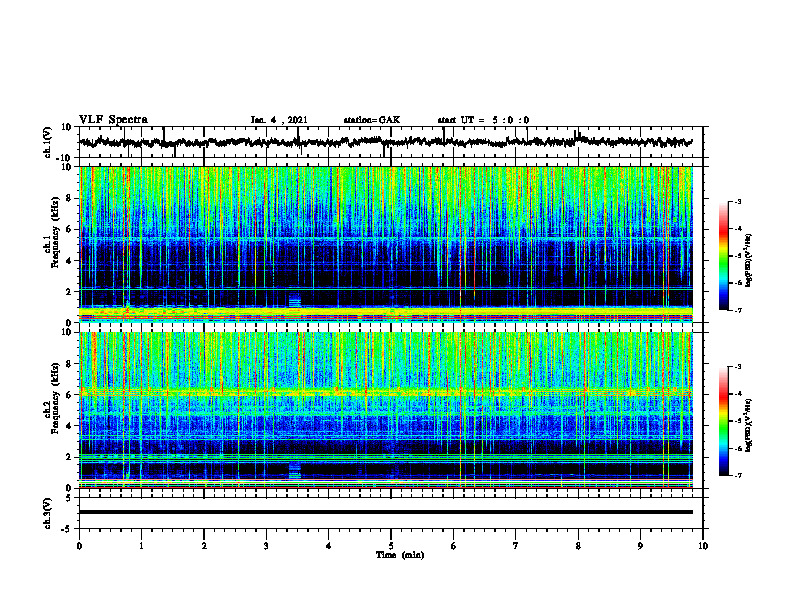This screenshot has width=792, height=612.
Task: Click the ch.3(V) axis label
Action: click(48, 513)
